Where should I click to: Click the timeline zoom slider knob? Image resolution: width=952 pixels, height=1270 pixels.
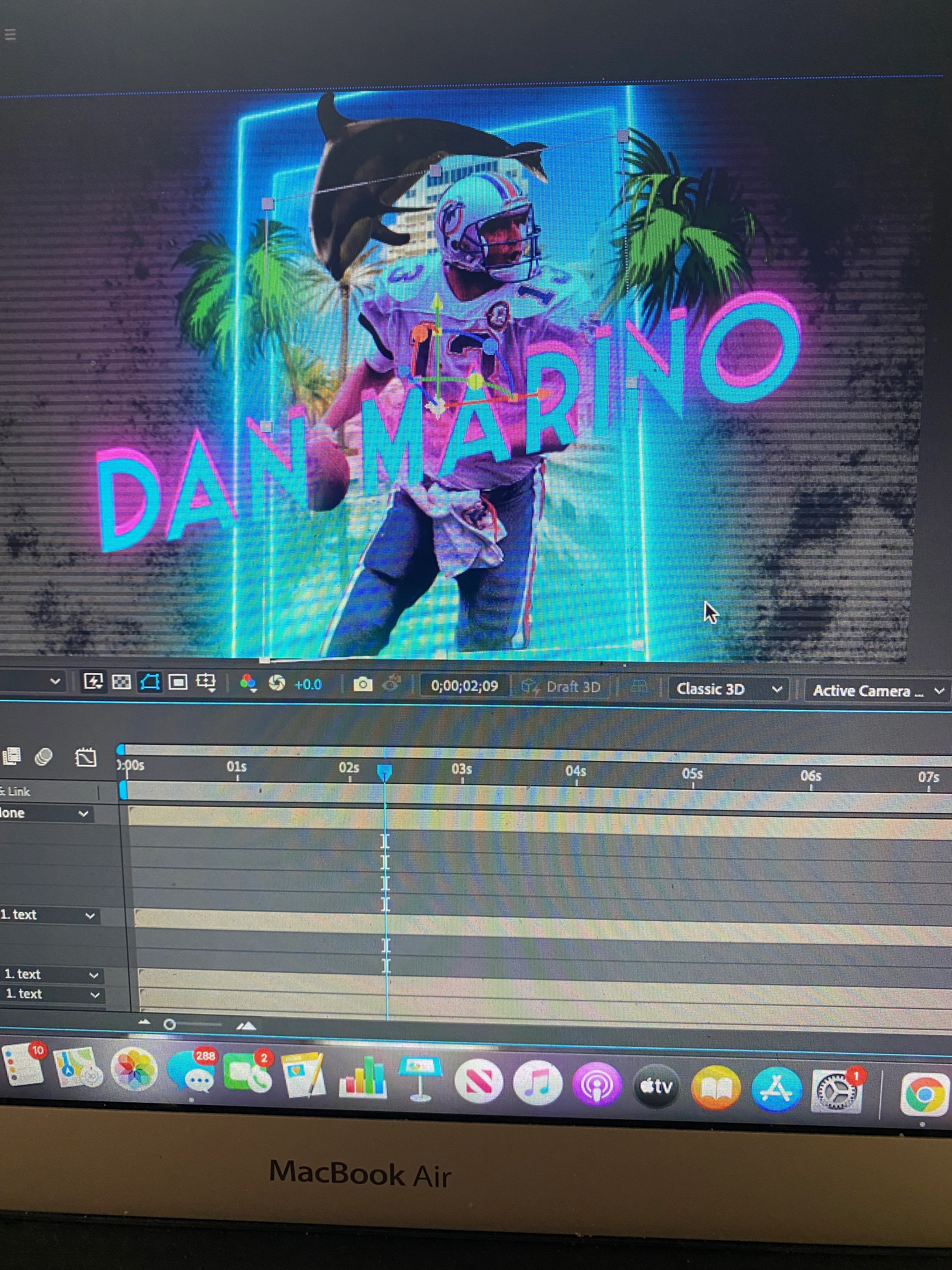[x=169, y=1024]
